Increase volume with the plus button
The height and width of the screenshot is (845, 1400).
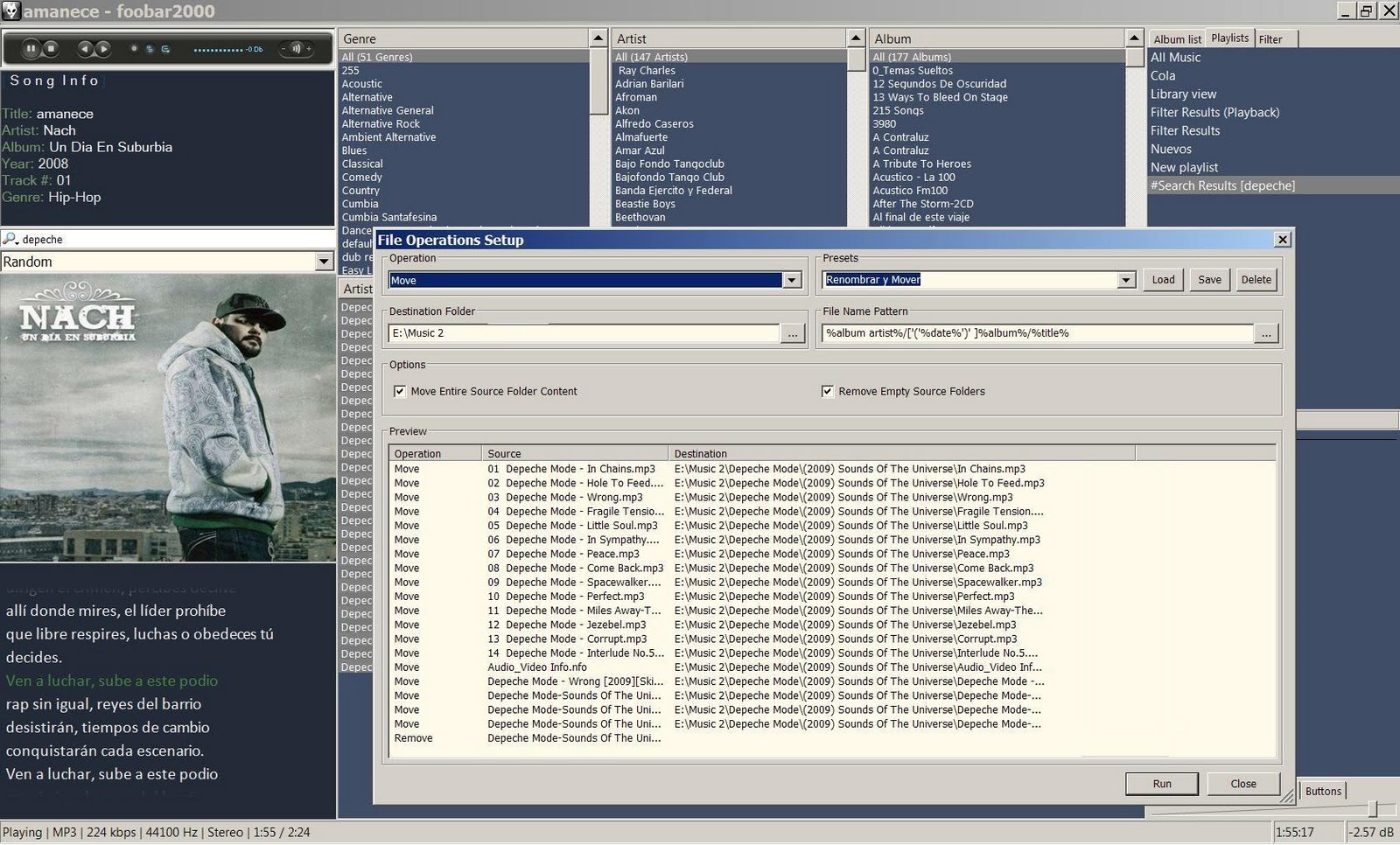click(308, 49)
